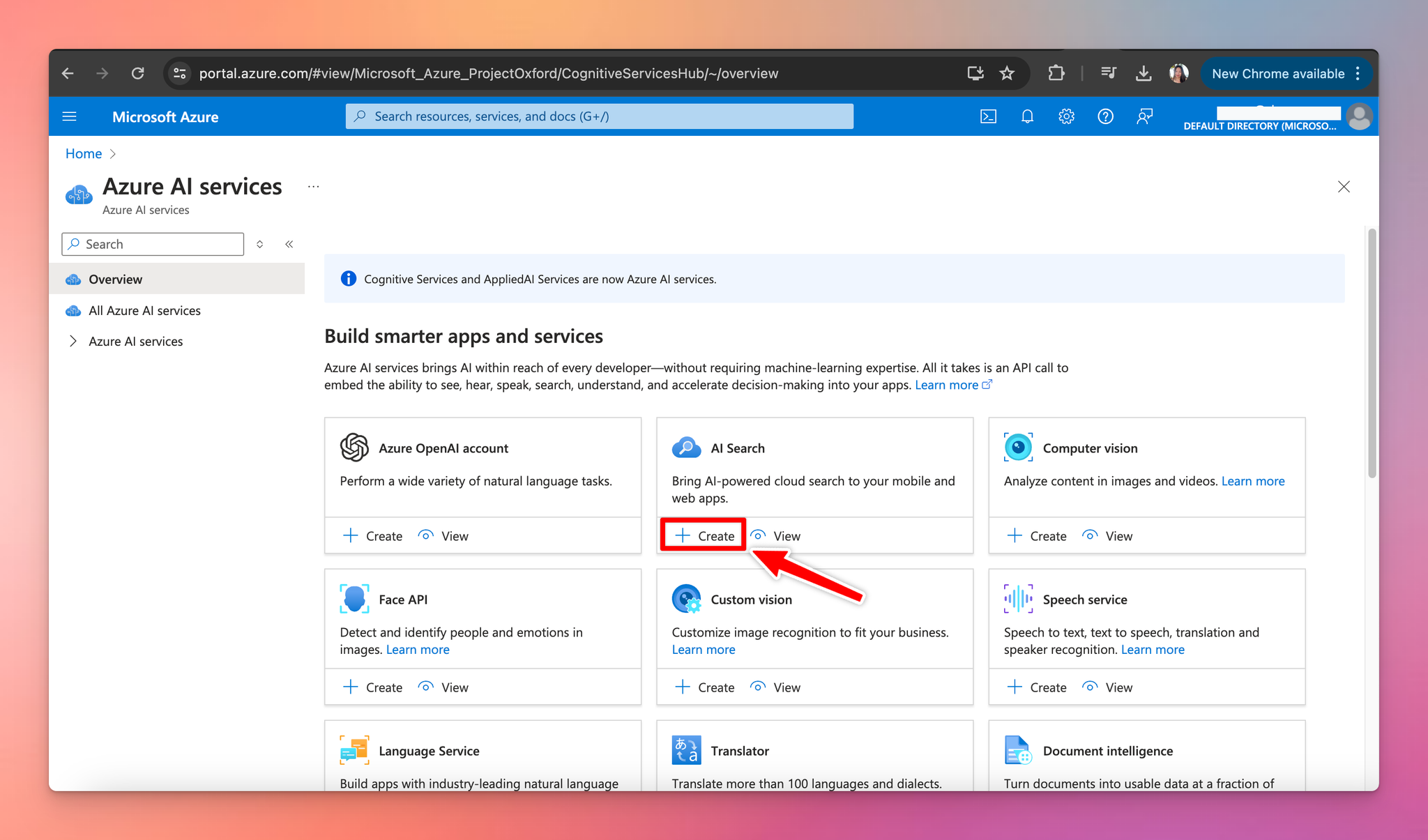
Task: View Custom vision resources
Action: click(x=776, y=687)
